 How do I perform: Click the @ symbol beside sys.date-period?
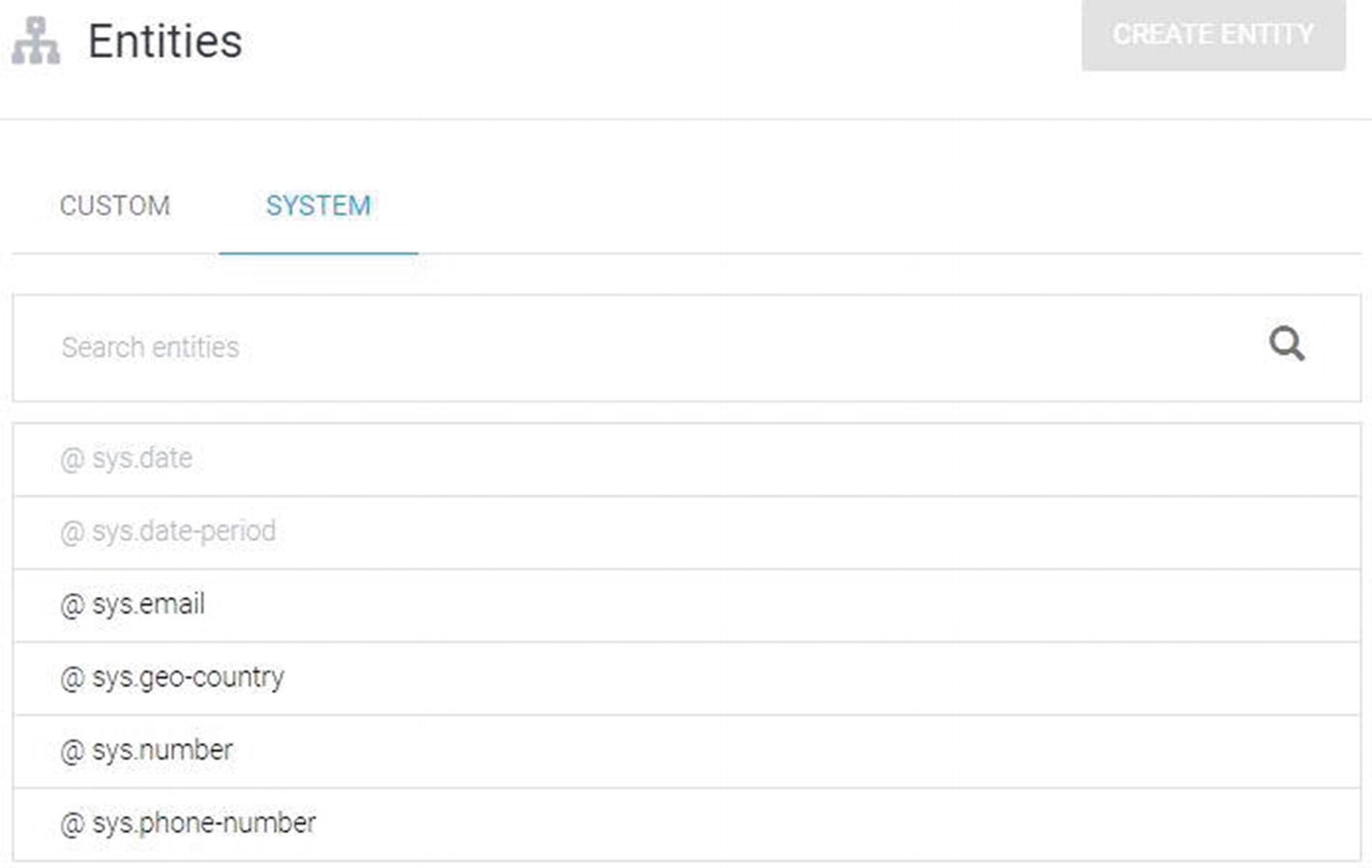(73, 532)
